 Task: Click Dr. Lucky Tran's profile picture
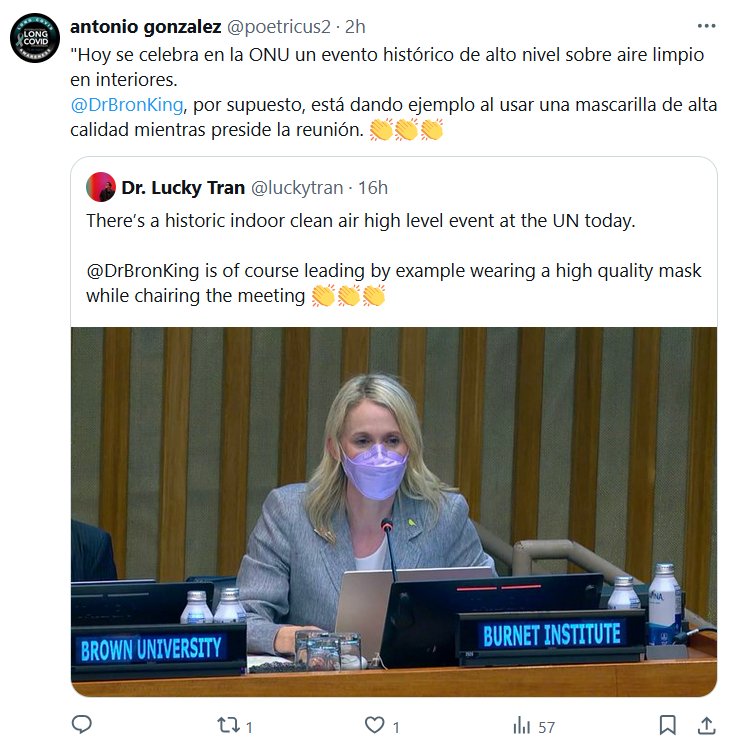[x=101, y=187]
